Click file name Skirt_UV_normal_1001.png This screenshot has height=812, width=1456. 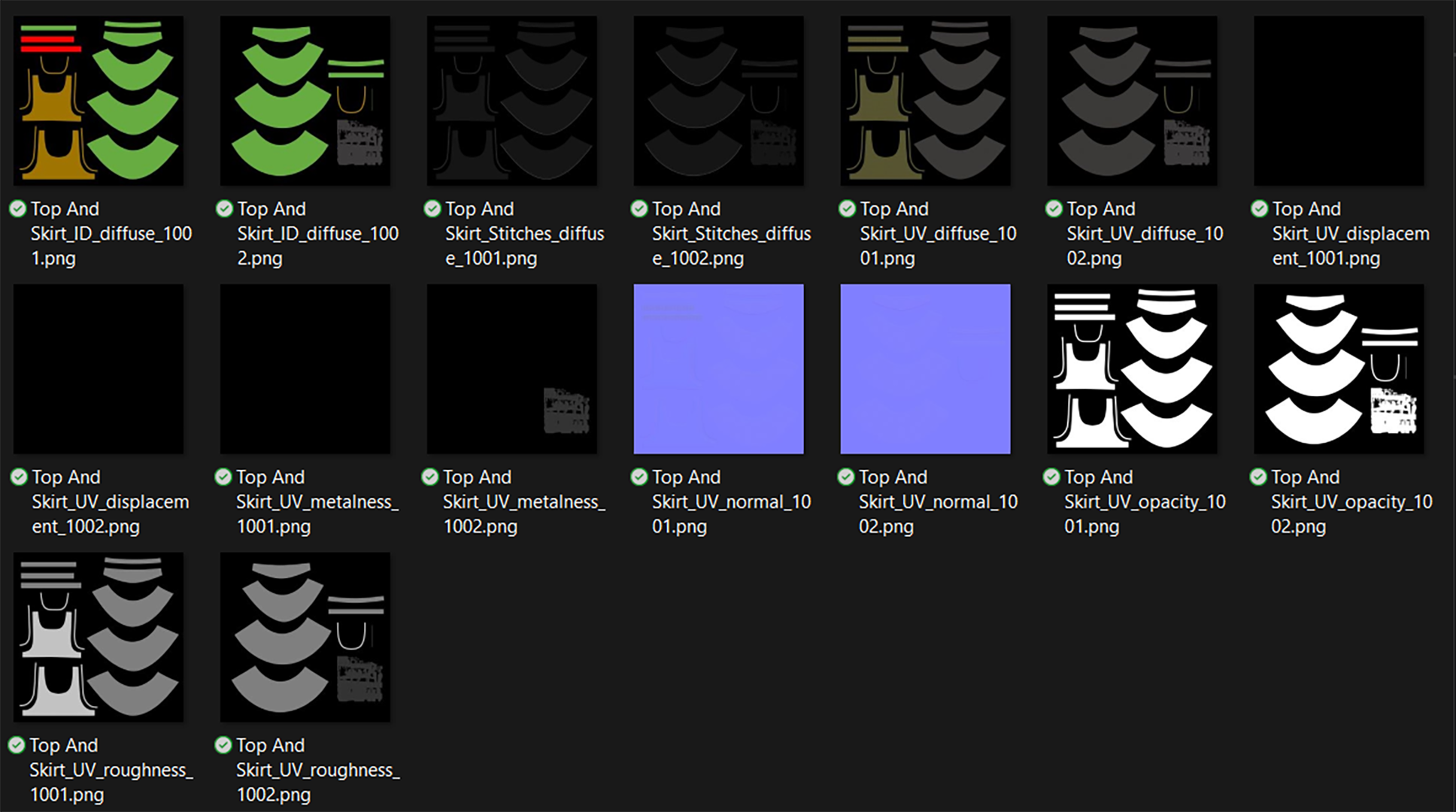coord(732,502)
